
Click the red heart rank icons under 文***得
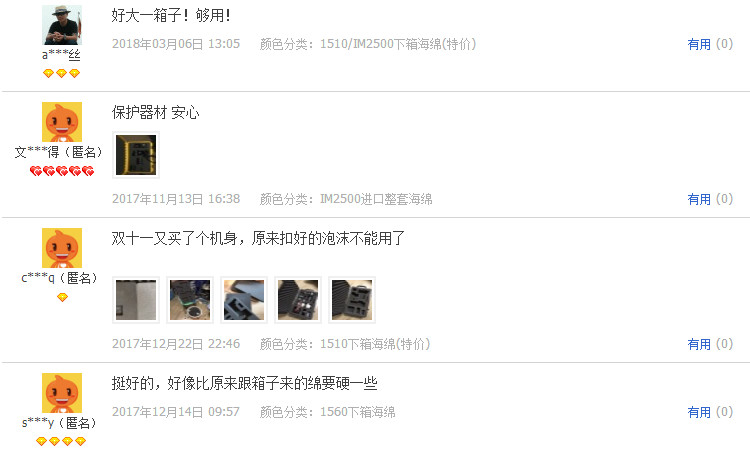pyautogui.click(x=62, y=171)
